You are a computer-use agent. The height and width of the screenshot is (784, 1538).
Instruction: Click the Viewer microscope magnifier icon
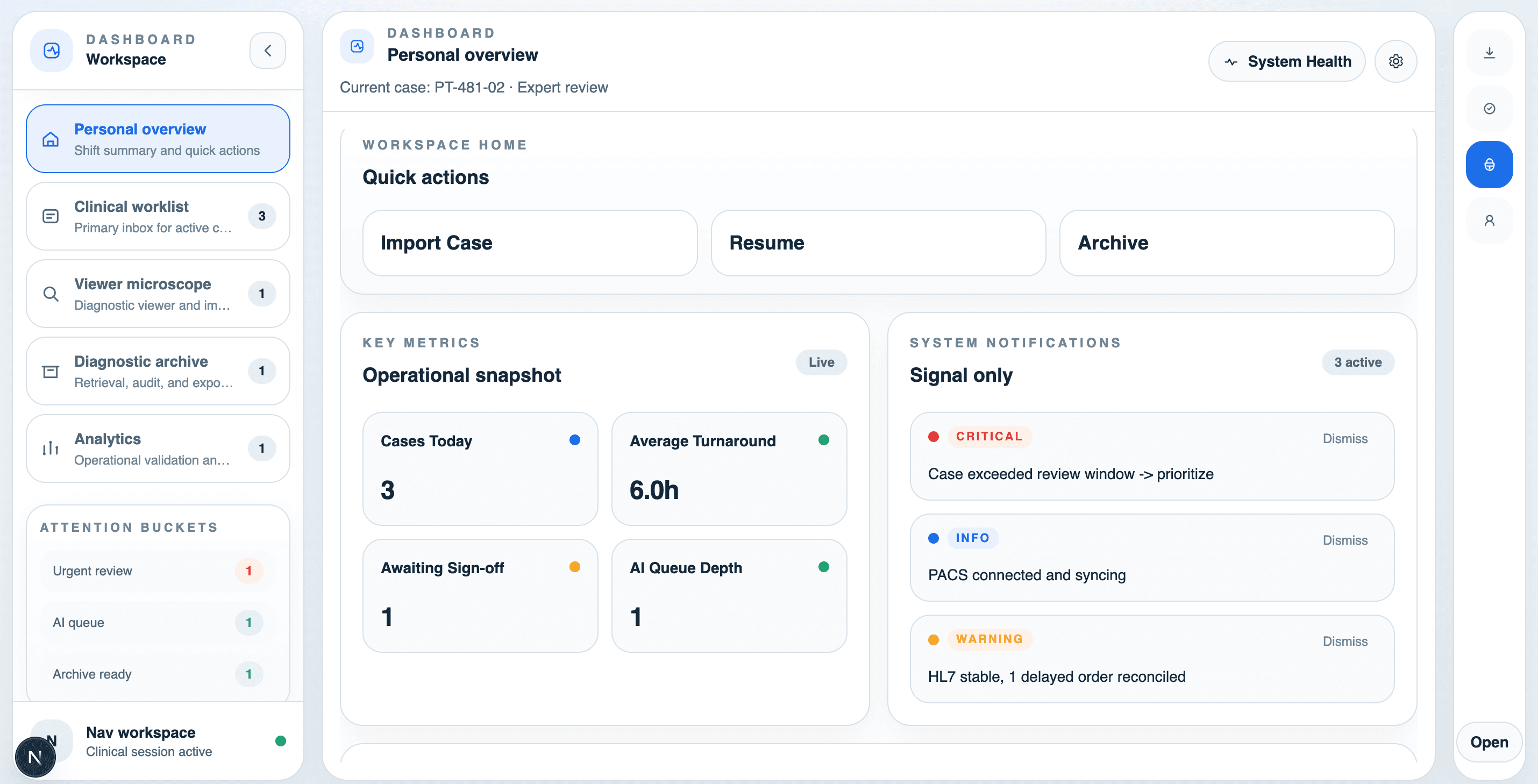tap(51, 294)
